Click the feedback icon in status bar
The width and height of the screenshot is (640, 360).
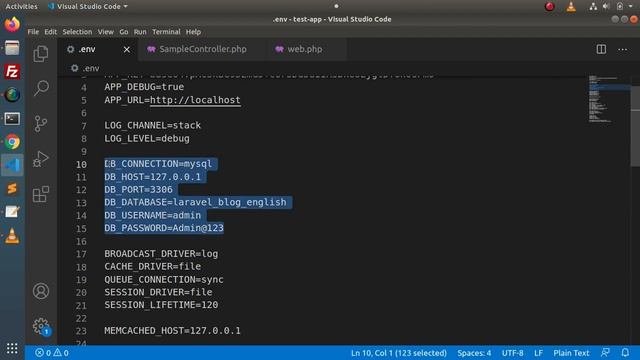[x=605, y=353]
